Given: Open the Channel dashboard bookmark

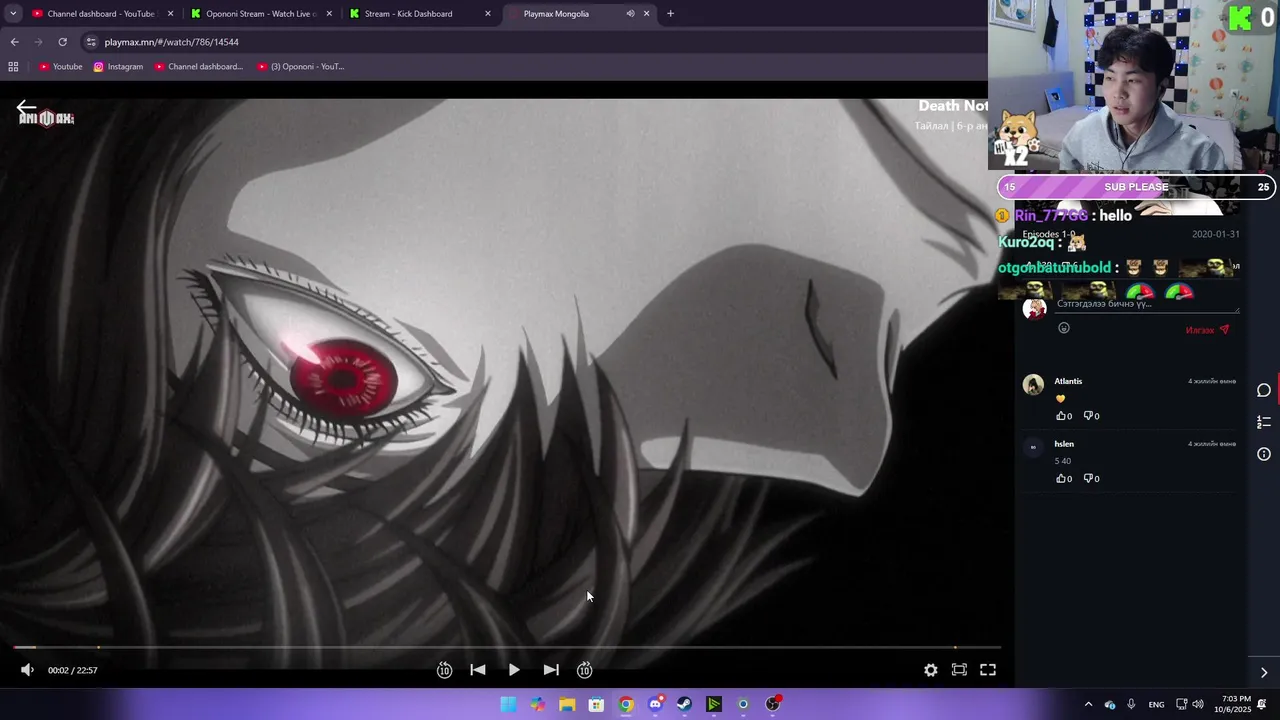Looking at the screenshot, I should 199,67.
